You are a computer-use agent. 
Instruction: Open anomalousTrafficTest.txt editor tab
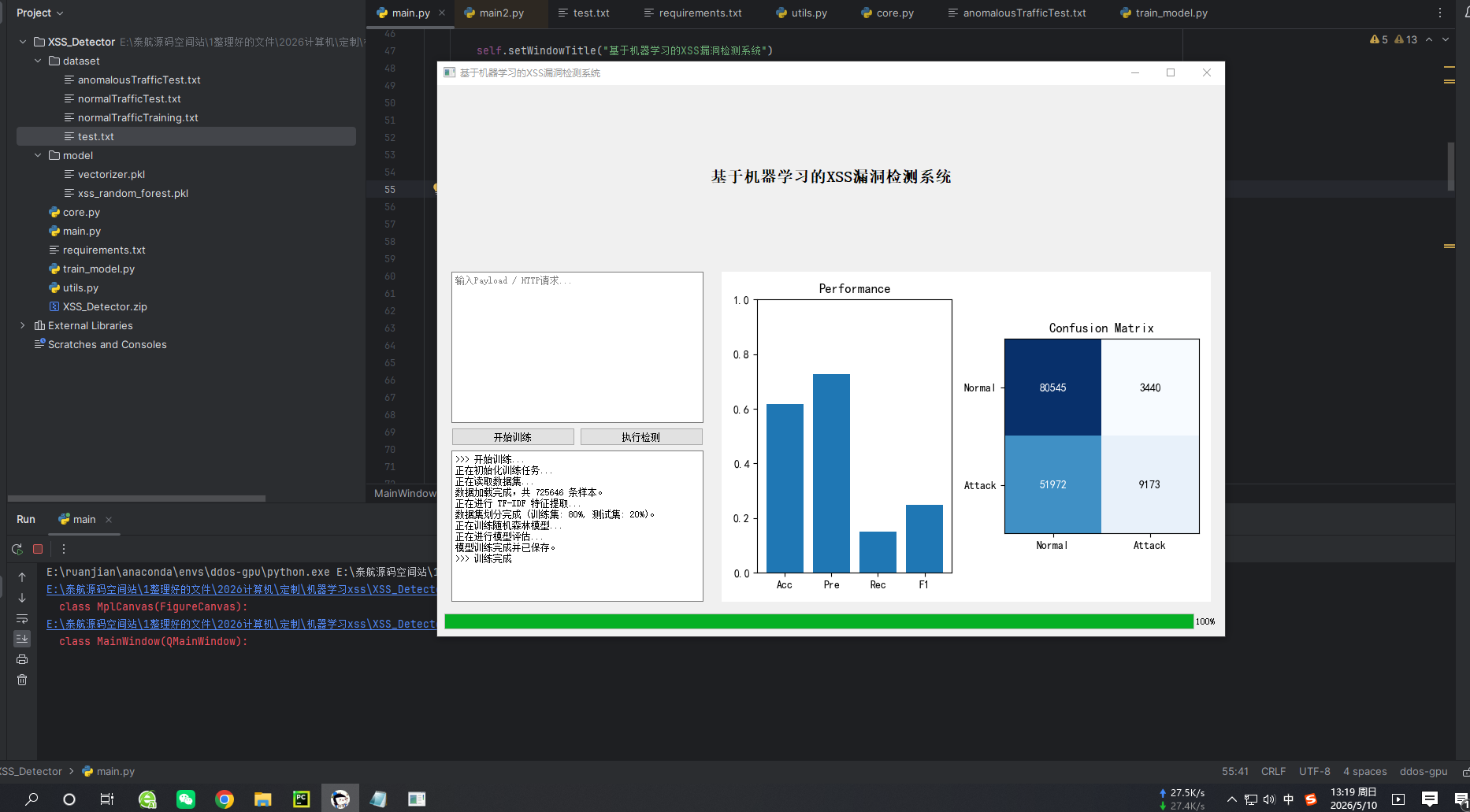coord(1017,13)
